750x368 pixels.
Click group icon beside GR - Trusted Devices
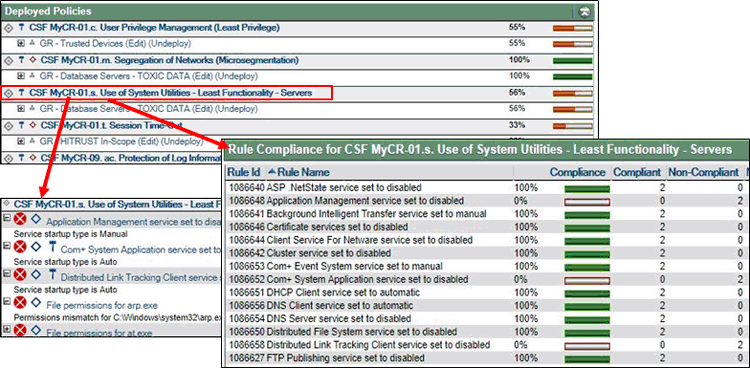point(32,44)
